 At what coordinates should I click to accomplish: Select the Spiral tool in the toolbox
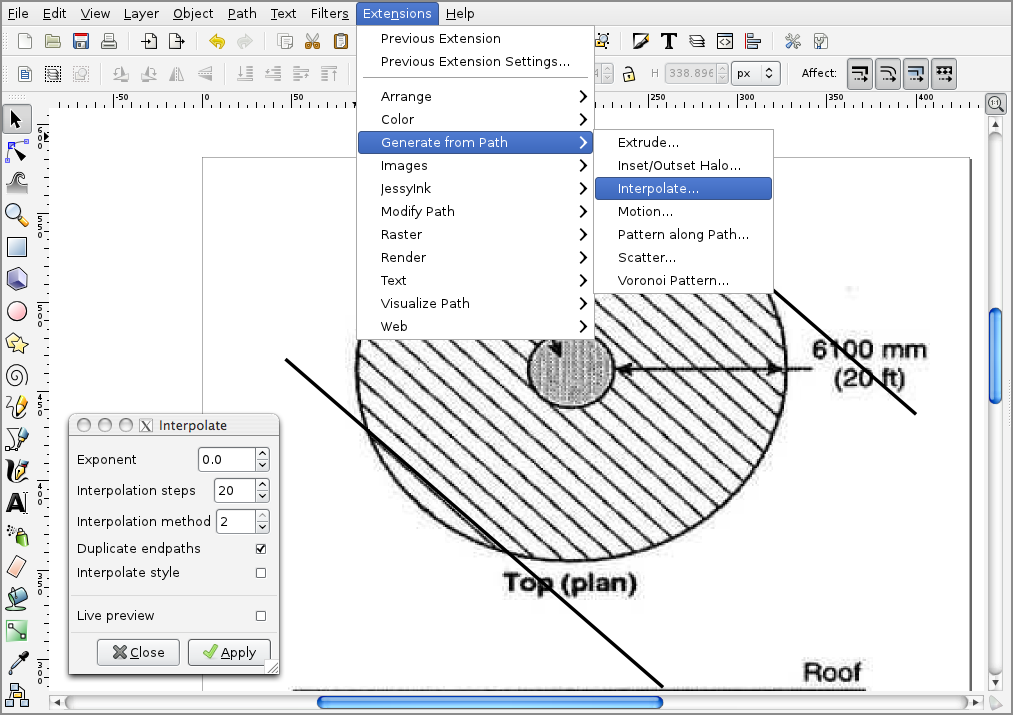tap(16, 376)
